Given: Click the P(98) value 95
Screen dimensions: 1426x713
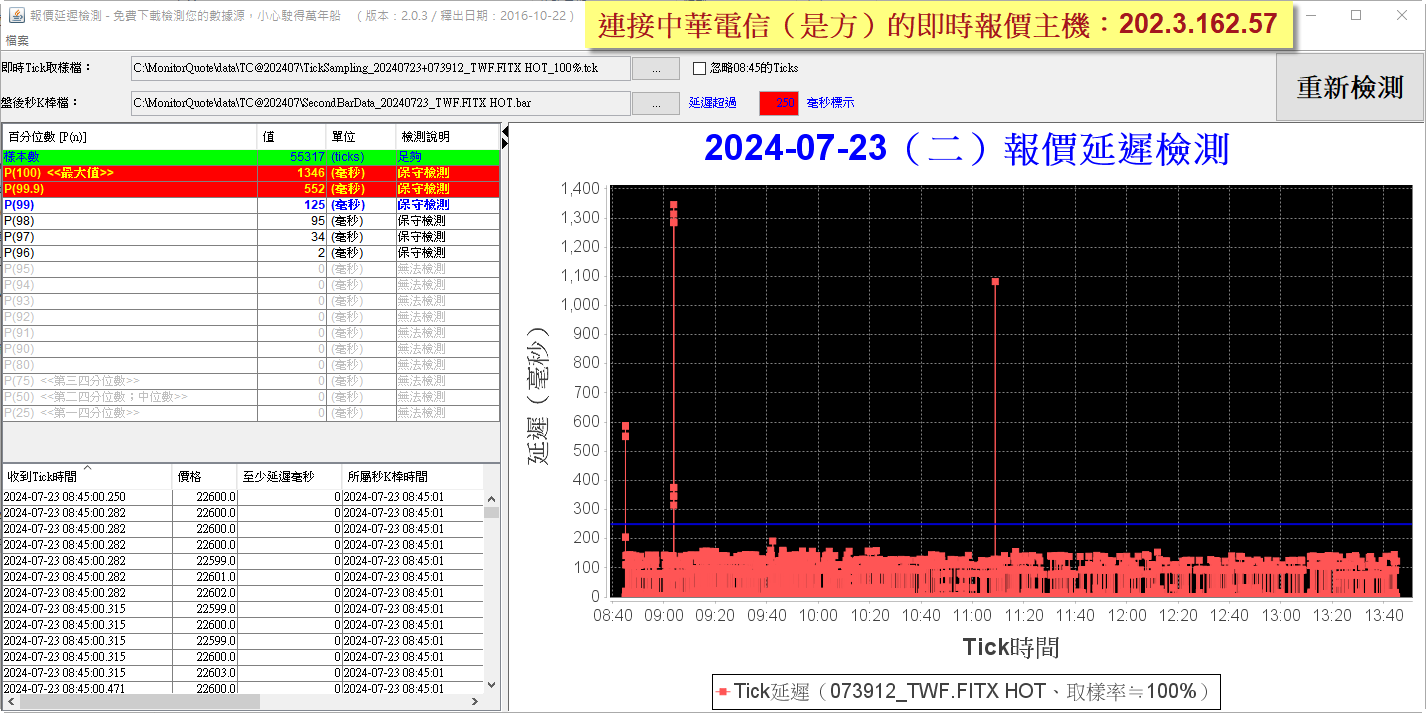Looking at the screenshot, I should coord(318,221).
